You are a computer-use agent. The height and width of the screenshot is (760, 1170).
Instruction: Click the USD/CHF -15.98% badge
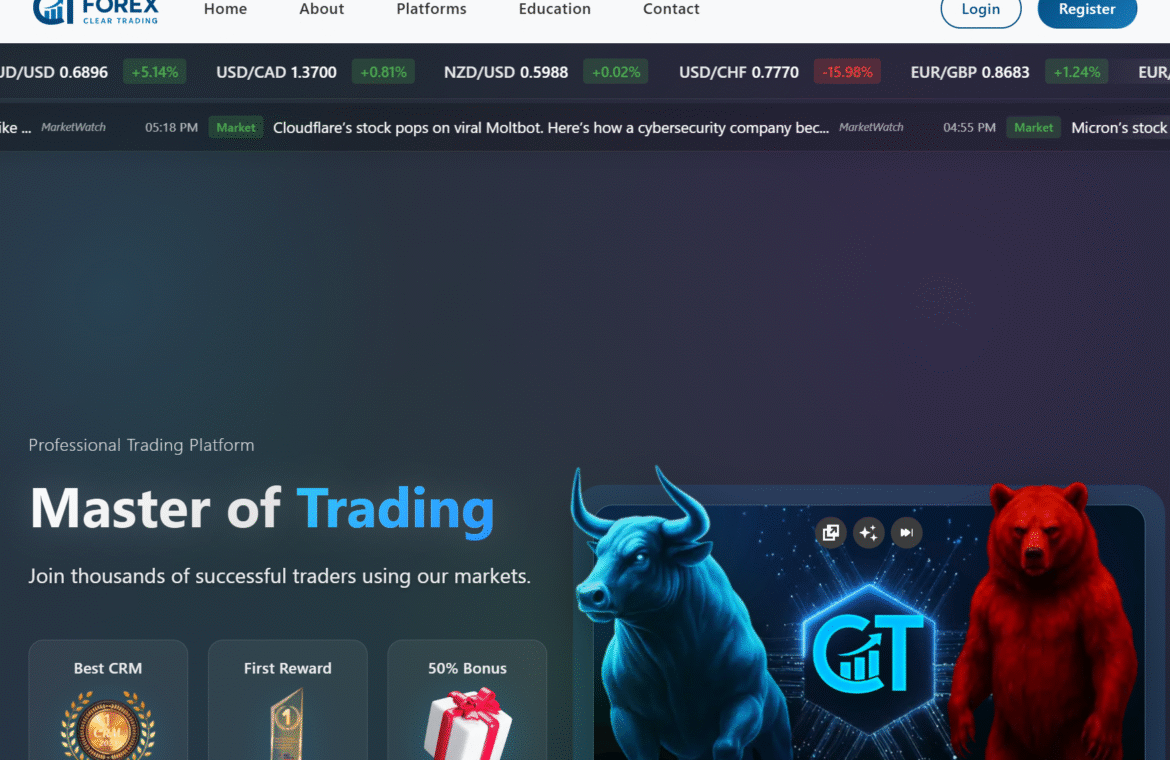point(847,72)
